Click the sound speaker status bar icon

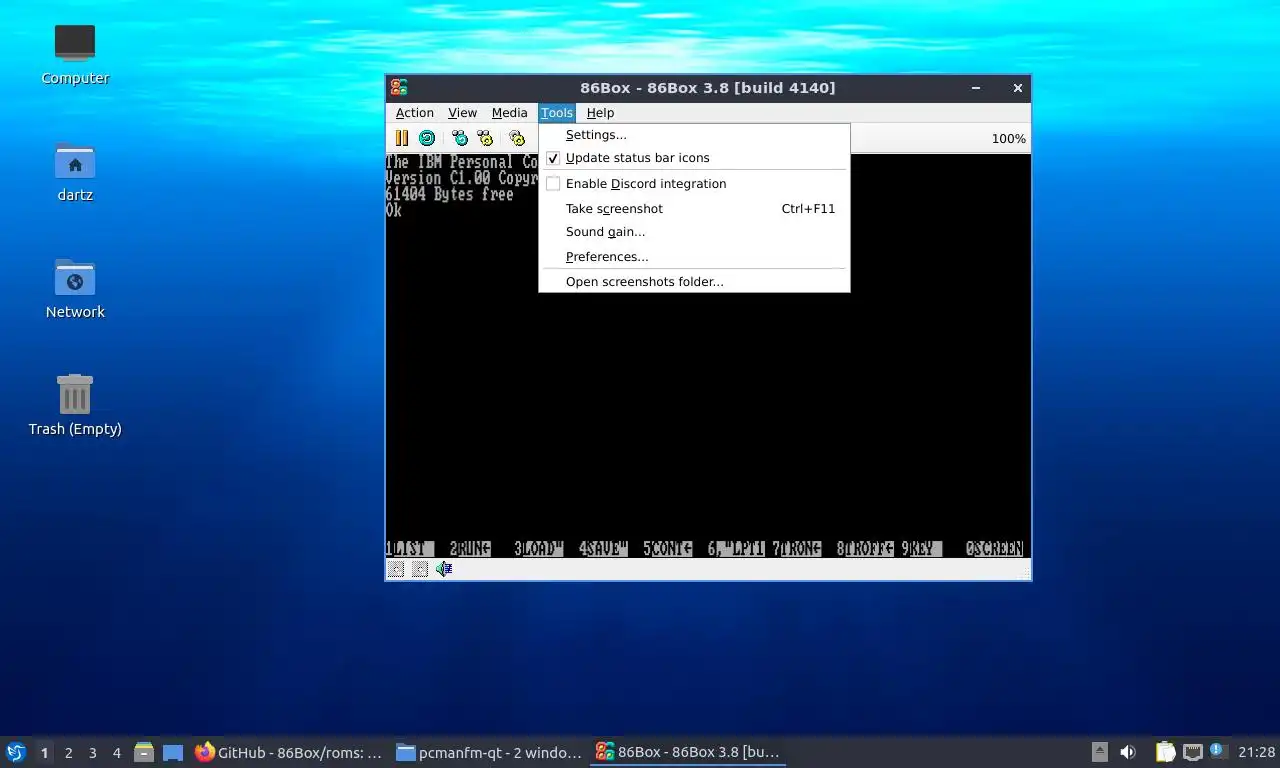pos(444,569)
